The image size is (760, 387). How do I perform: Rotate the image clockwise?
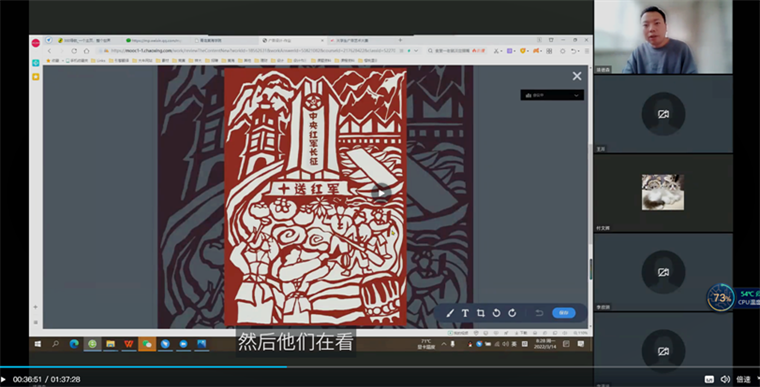pos(512,313)
